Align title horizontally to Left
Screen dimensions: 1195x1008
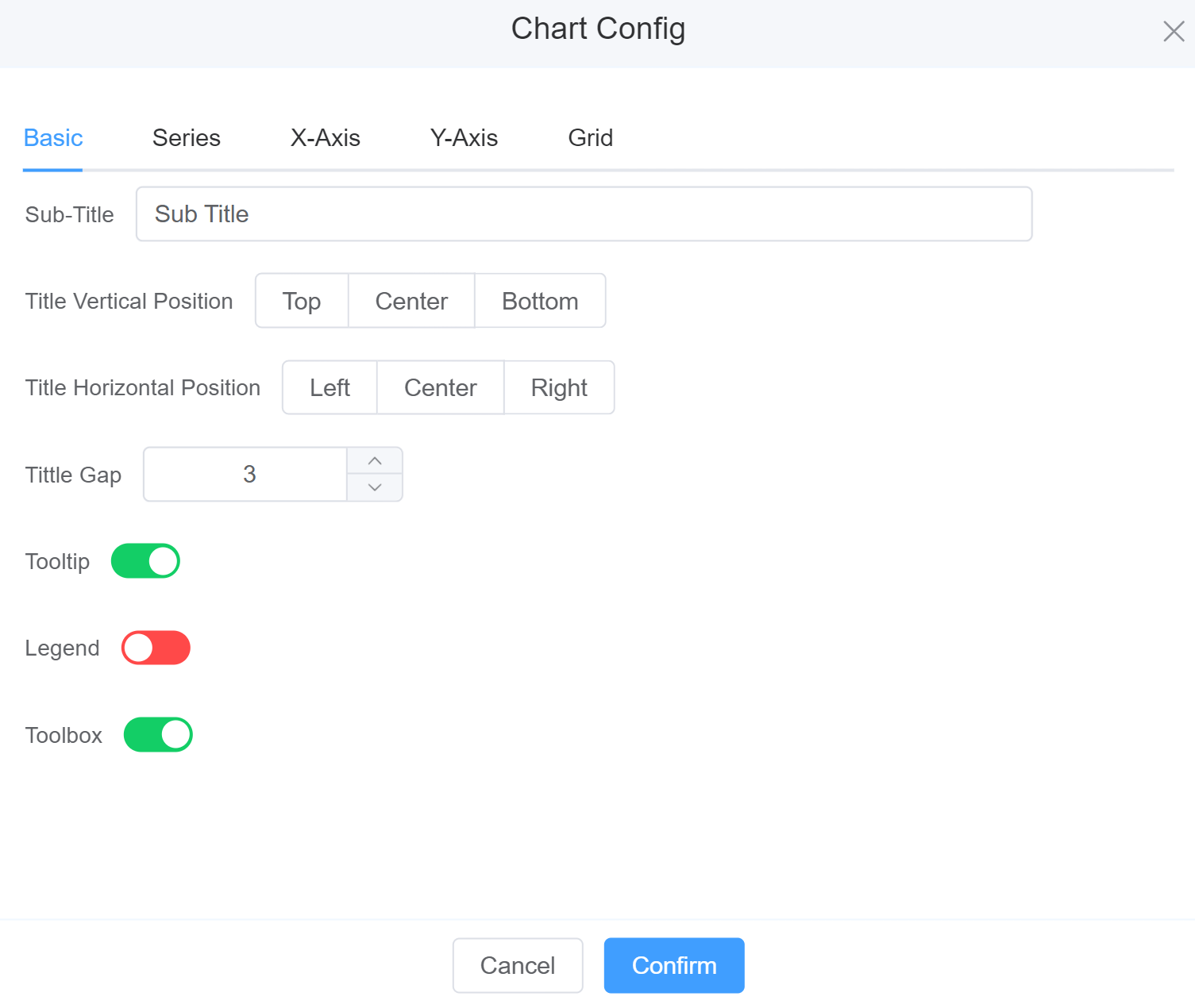tap(330, 387)
